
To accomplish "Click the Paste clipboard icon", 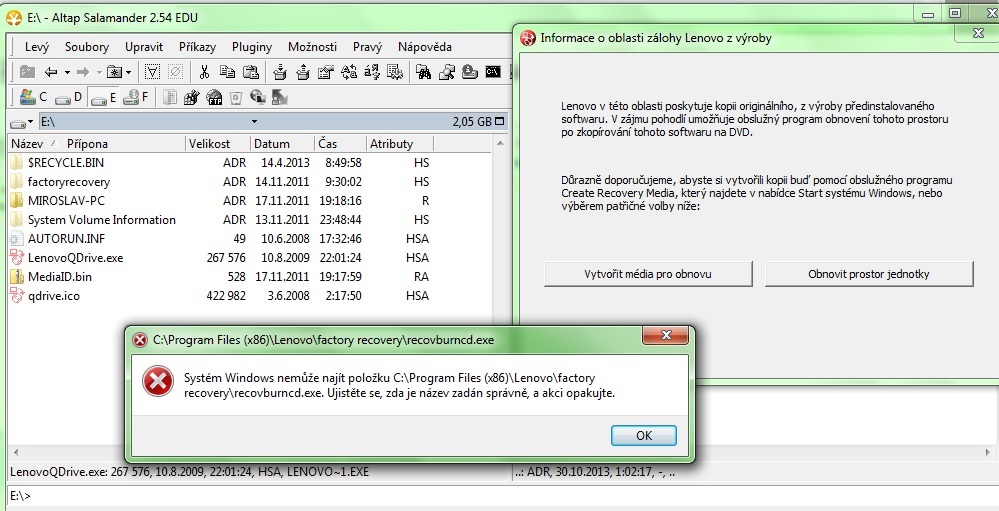I will click(251, 72).
